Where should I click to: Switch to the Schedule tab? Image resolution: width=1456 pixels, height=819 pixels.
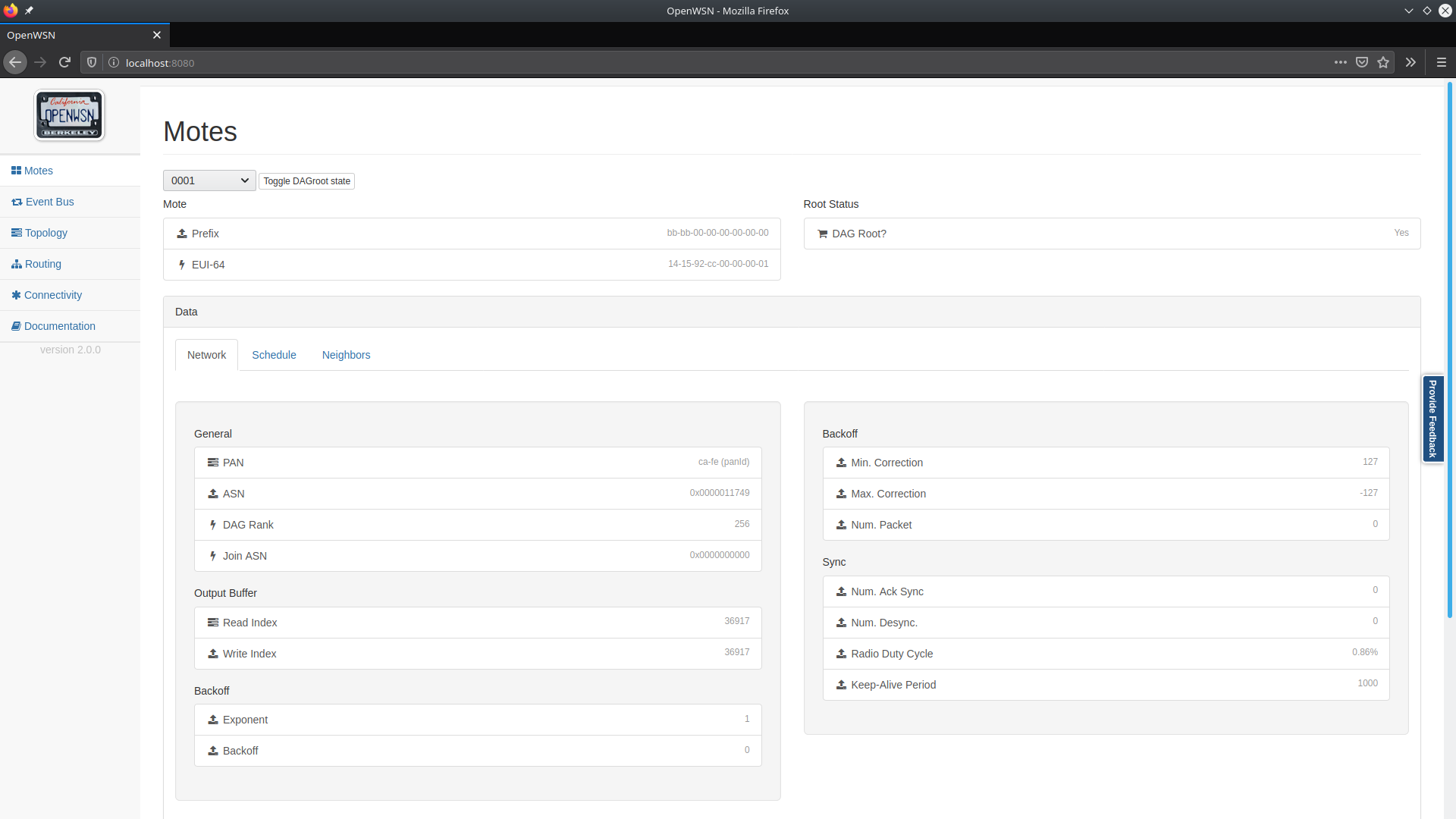coord(274,355)
